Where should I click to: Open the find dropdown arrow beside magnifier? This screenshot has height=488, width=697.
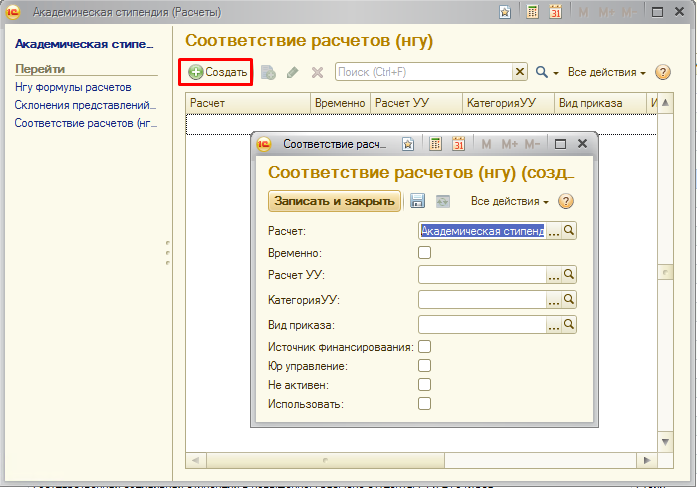click(x=556, y=73)
